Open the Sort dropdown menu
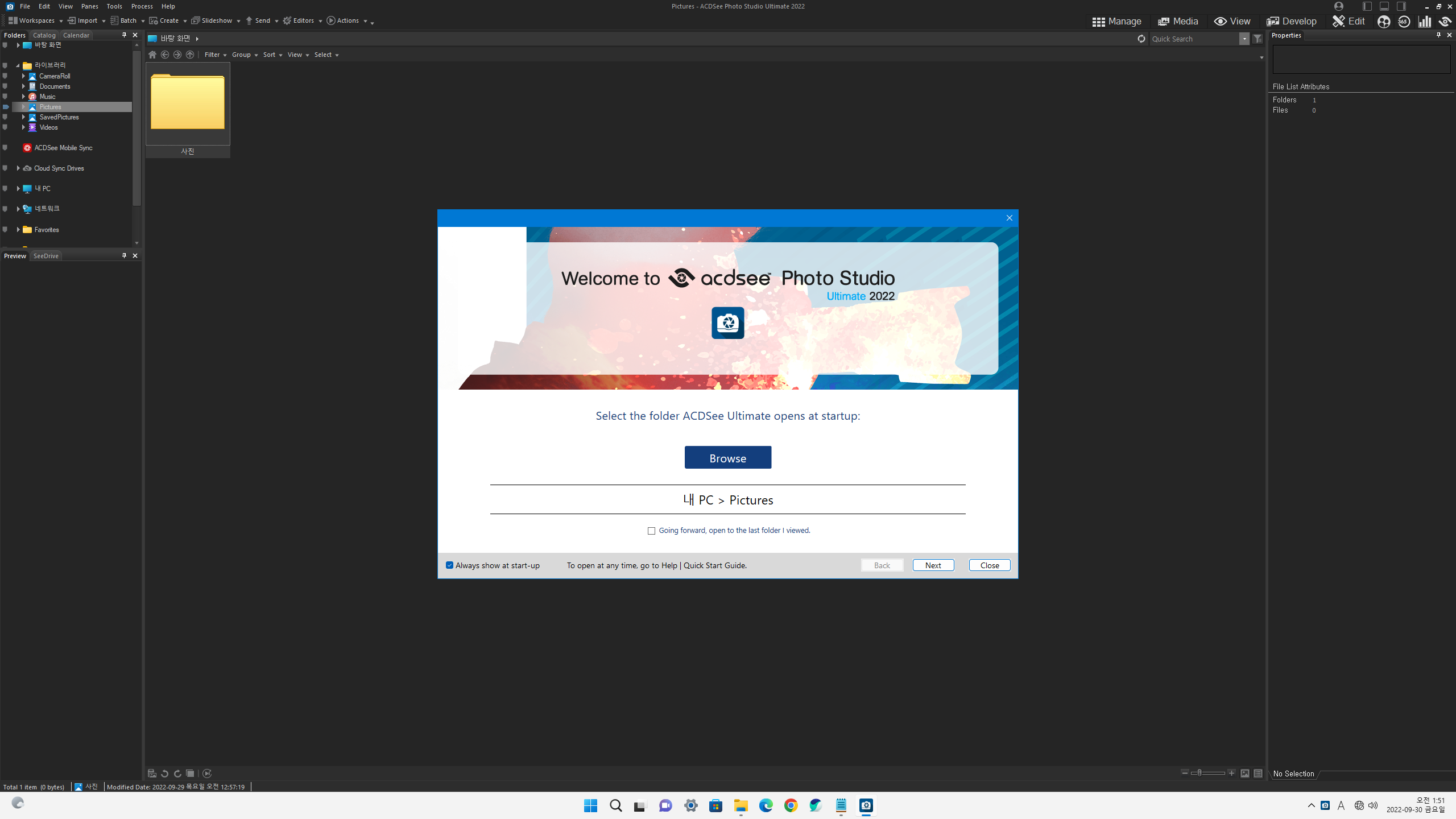Image resolution: width=1456 pixels, height=819 pixels. 272,55
